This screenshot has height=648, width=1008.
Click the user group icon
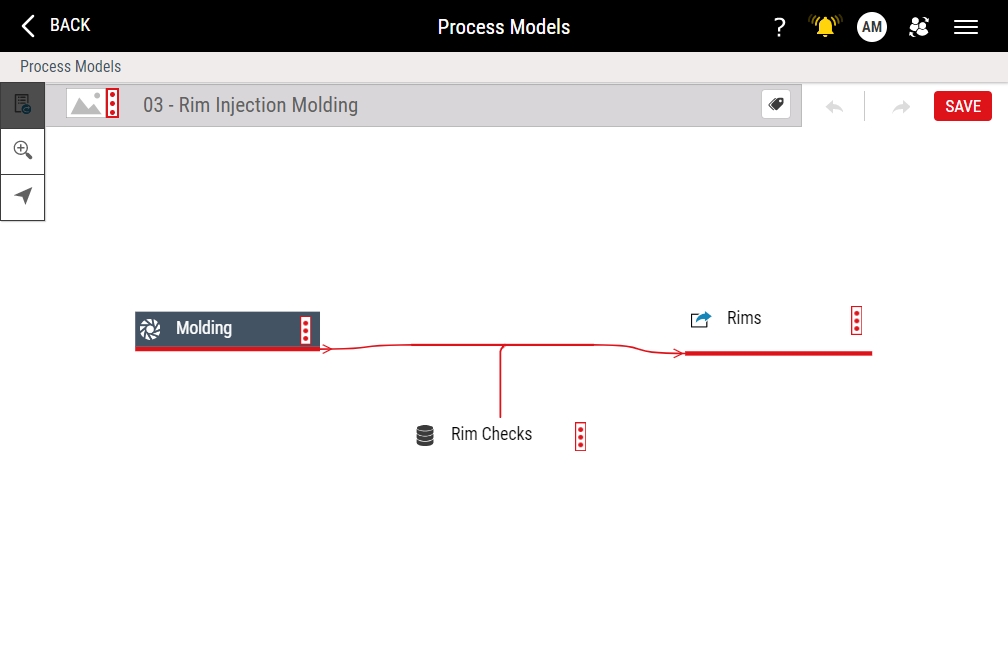tap(918, 27)
